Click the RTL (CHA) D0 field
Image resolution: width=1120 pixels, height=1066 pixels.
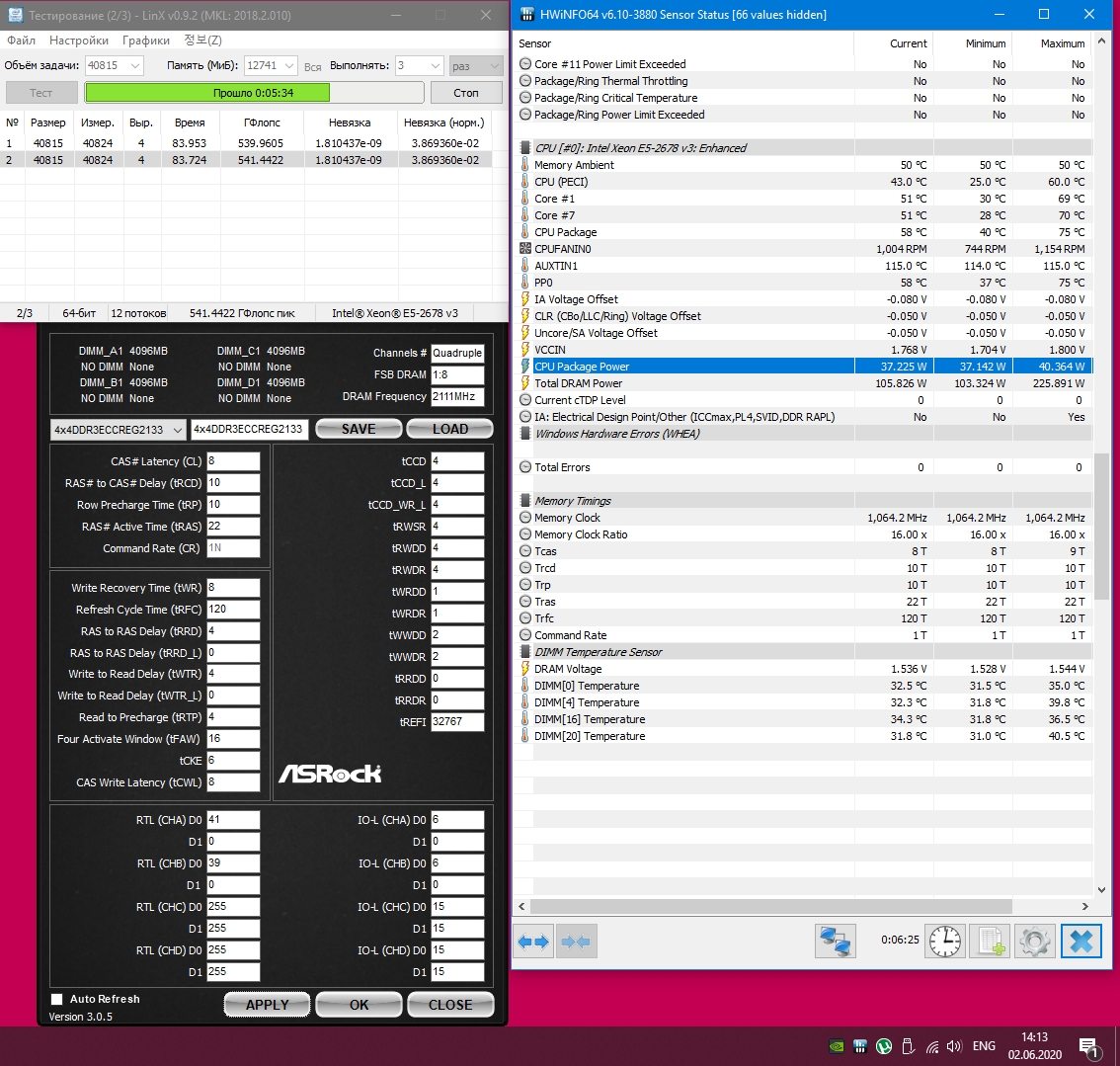(x=233, y=820)
